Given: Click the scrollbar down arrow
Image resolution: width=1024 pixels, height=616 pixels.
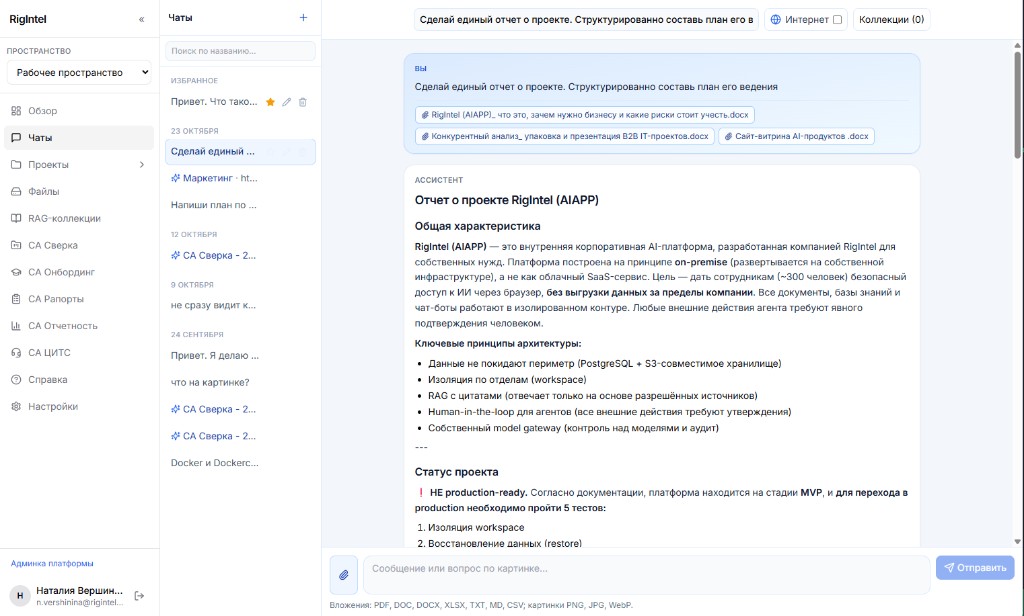Looking at the screenshot, I should 1017,542.
